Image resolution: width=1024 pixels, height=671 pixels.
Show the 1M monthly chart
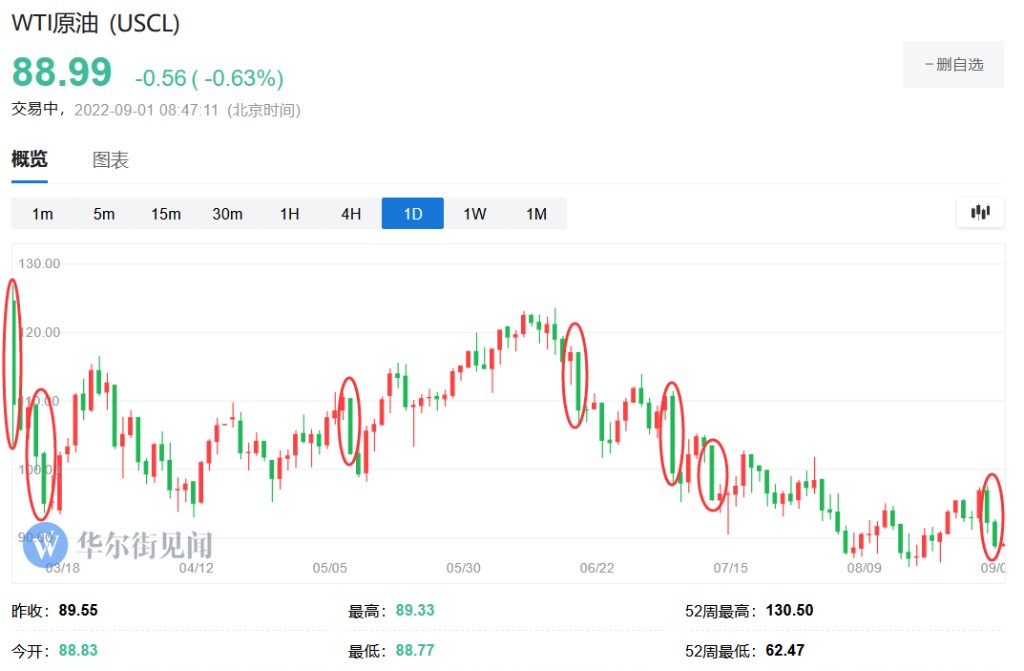536,214
